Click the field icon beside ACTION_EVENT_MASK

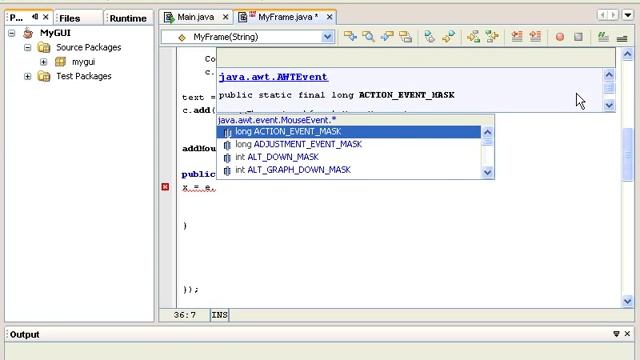click(x=227, y=132)
